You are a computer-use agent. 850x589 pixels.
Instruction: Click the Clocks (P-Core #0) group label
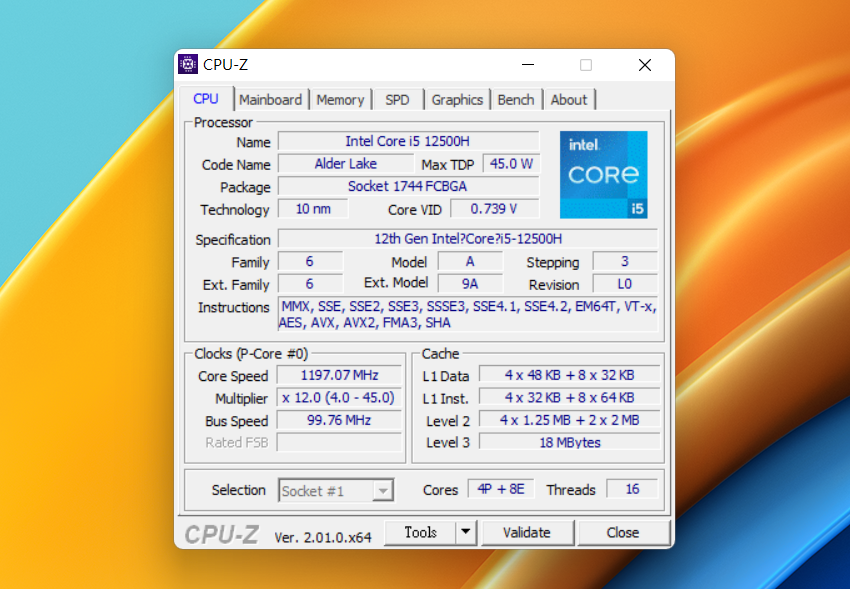(x=251, y=354)
